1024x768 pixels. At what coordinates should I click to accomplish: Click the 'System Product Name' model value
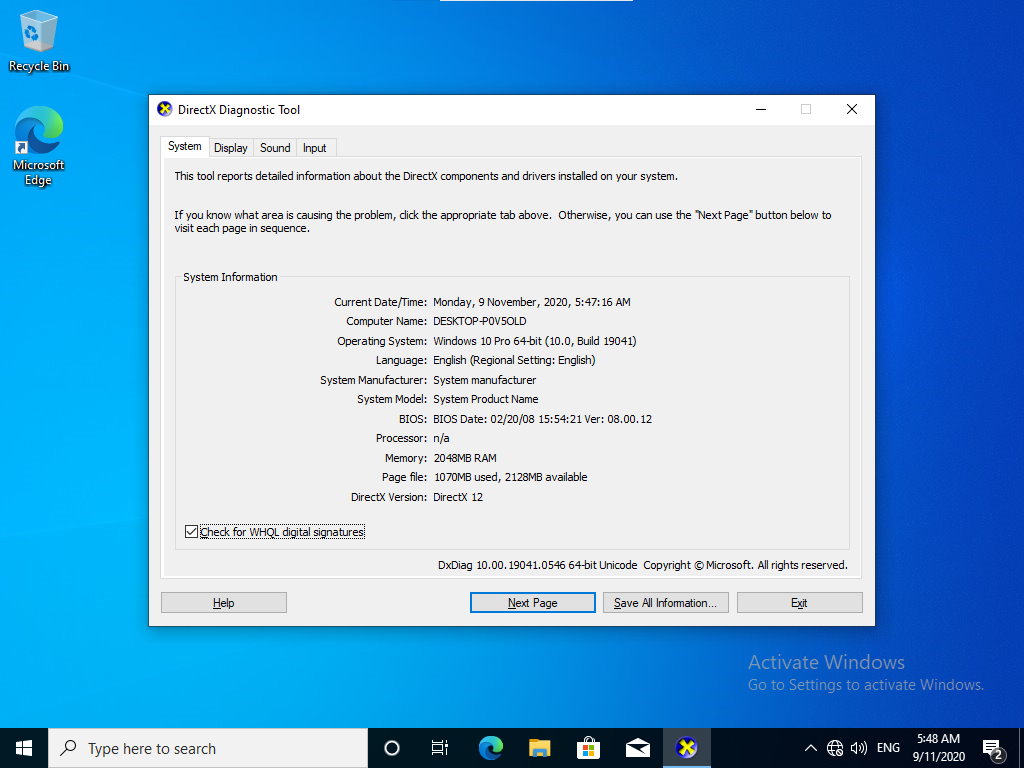pyautogui.click(x=485, y=399)
